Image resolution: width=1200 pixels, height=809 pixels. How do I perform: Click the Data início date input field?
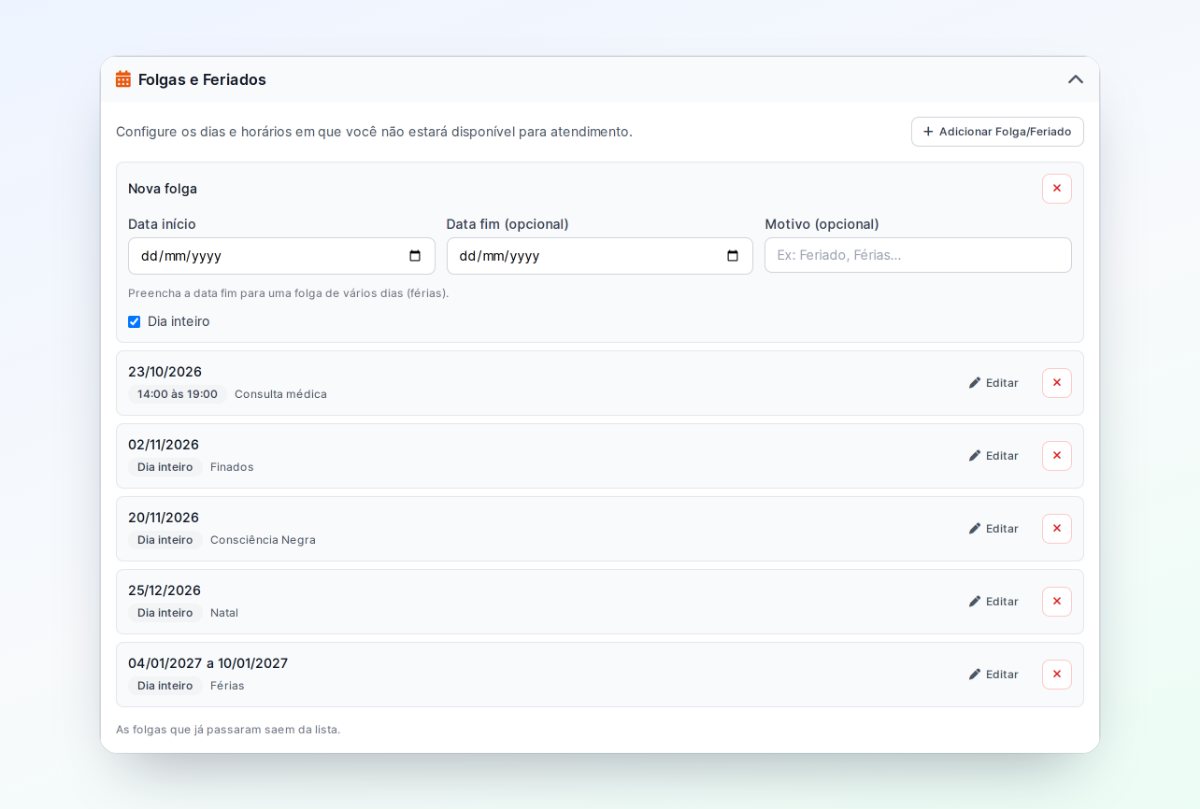pyautogui.click(x=281, y=256)
